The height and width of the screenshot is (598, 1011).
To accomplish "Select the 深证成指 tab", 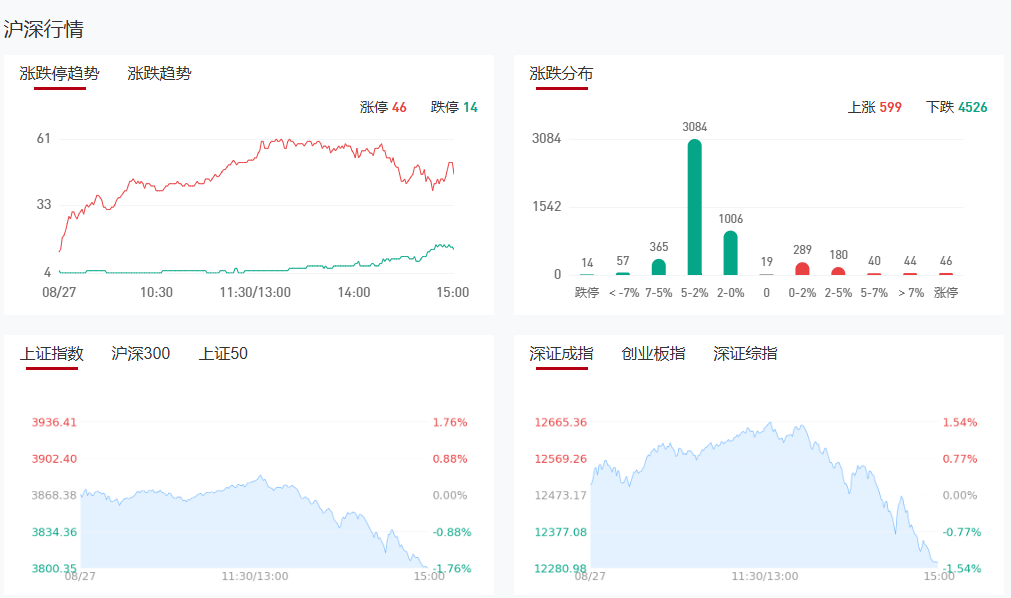I will click(x=561, y=354).
